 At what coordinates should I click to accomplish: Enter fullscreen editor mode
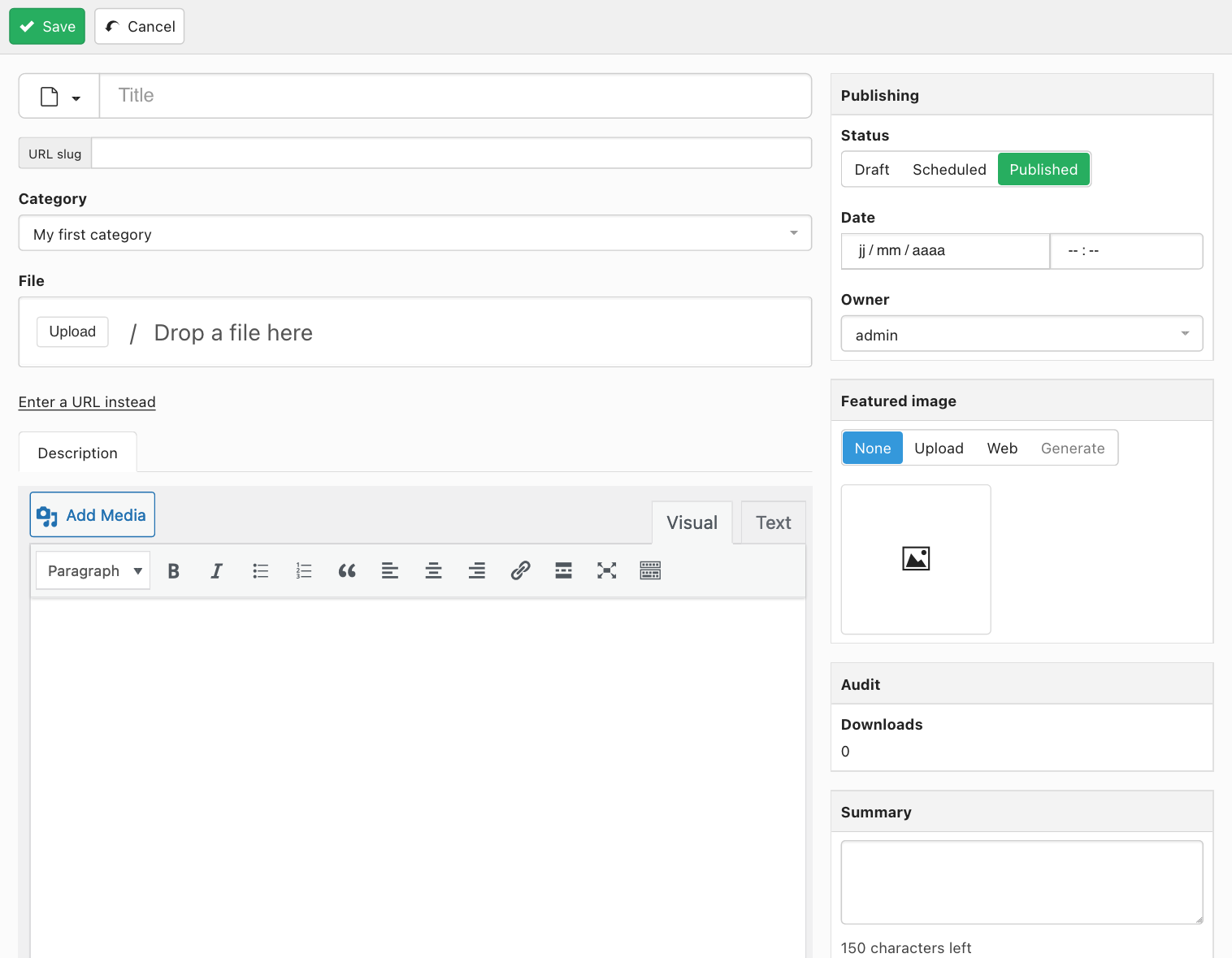pos(606,571)
